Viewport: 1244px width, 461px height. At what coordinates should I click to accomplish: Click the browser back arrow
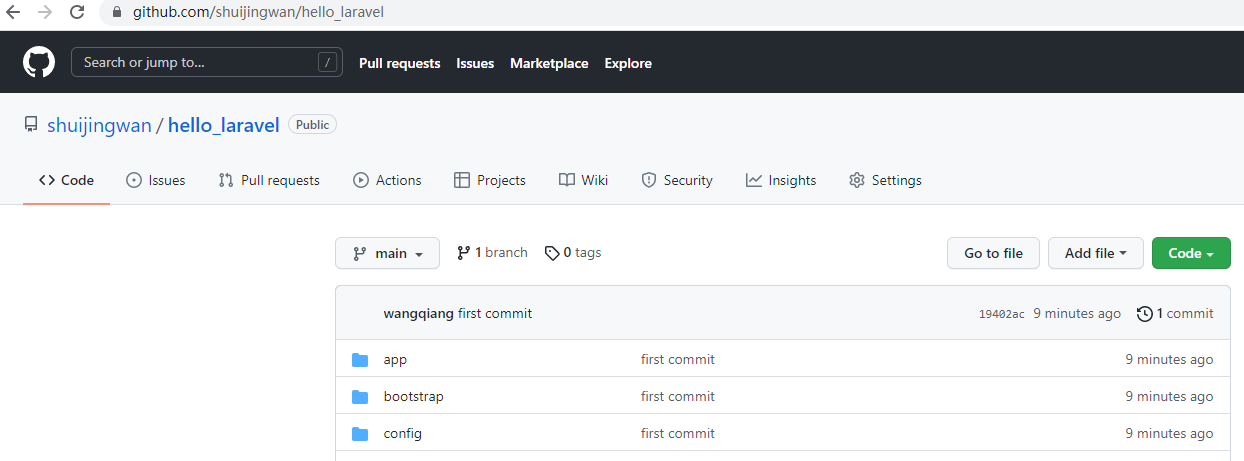pyautogui.click(x=13, y=13)
